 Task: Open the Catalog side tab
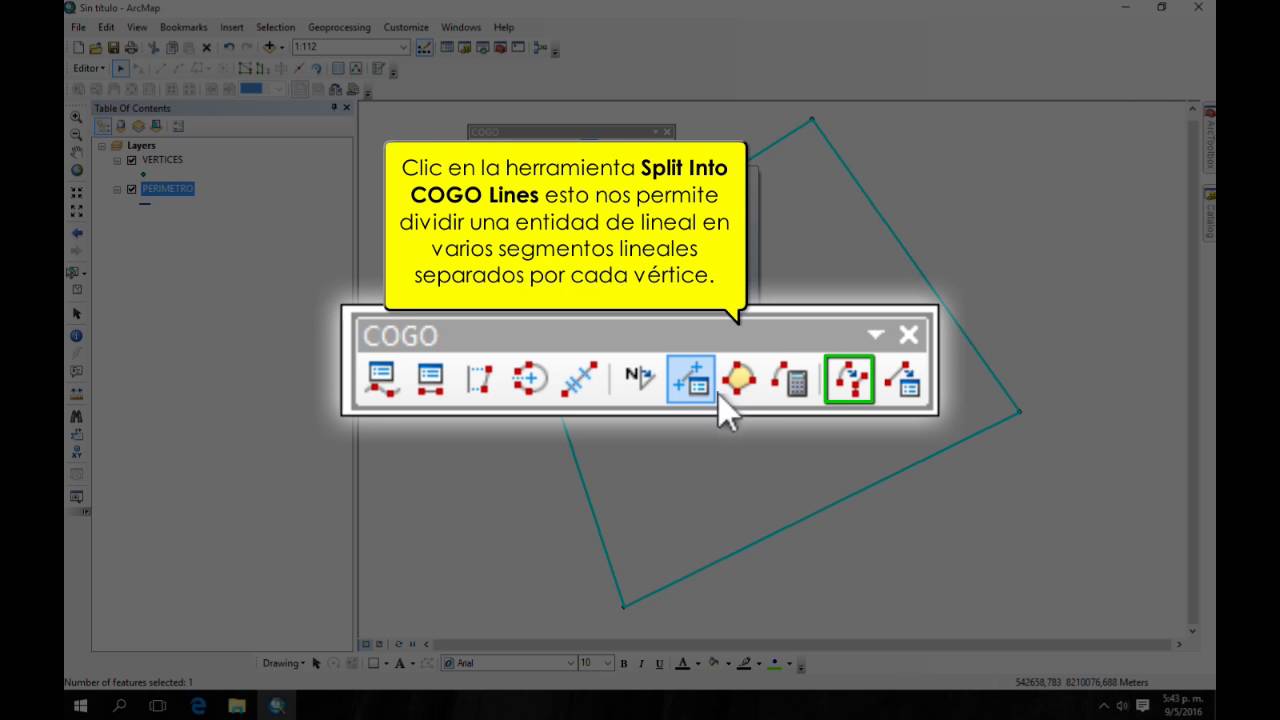click(1209, 214)
